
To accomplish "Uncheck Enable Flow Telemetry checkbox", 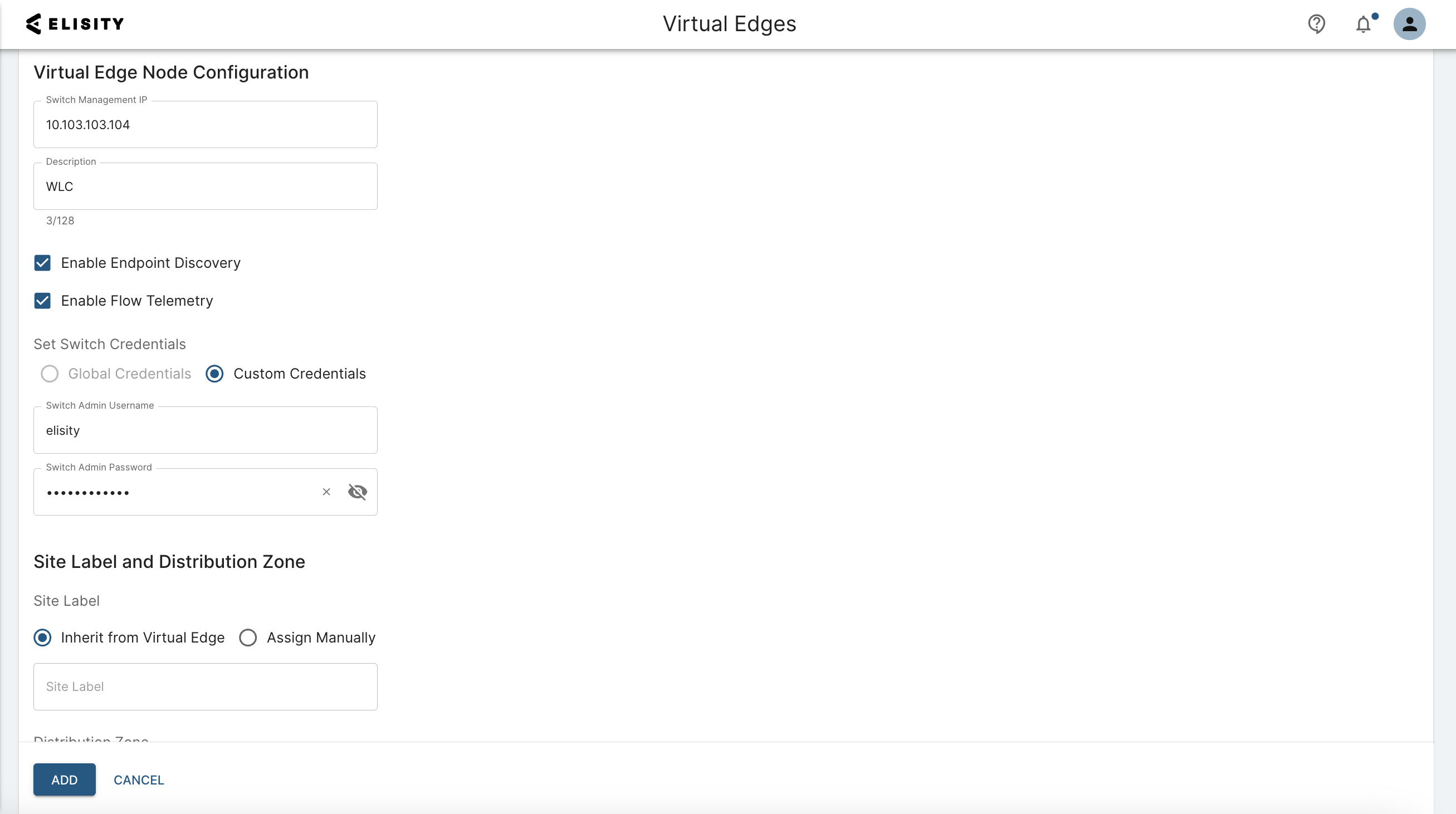I will (x=42, y=301).
